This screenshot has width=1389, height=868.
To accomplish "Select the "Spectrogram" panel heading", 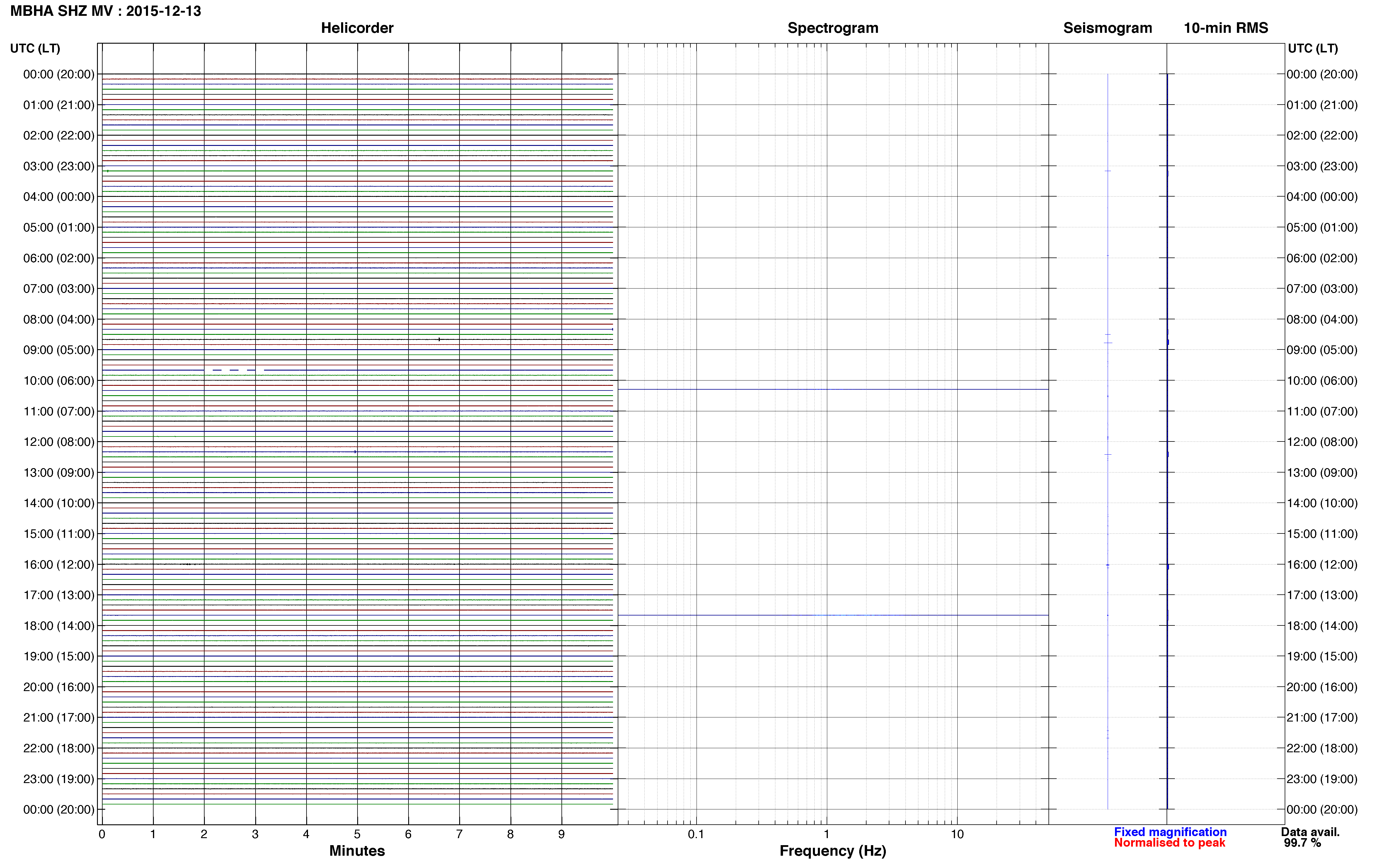I will (x=833, y=28).
